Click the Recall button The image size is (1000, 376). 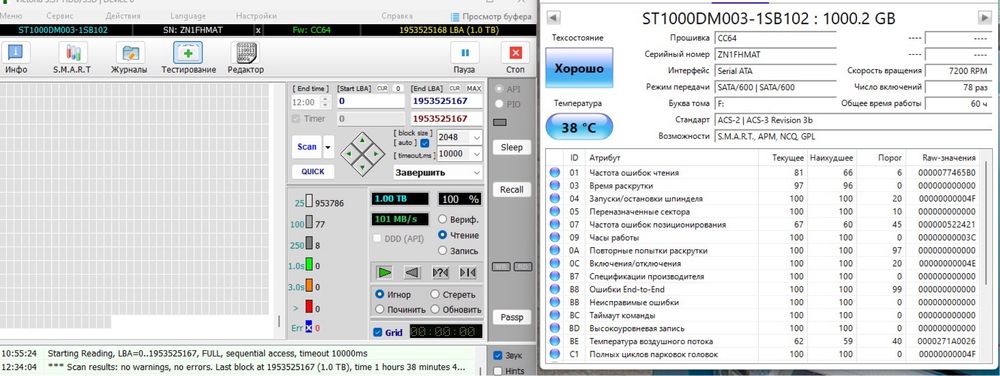(x=511, y=189)
